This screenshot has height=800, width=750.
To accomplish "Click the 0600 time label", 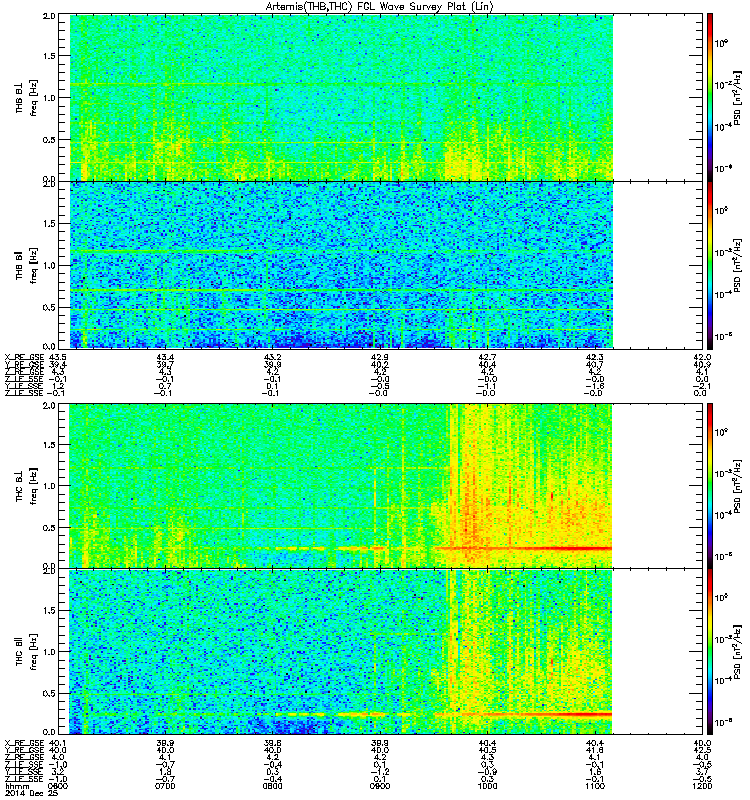I will (x=57, y=786).
